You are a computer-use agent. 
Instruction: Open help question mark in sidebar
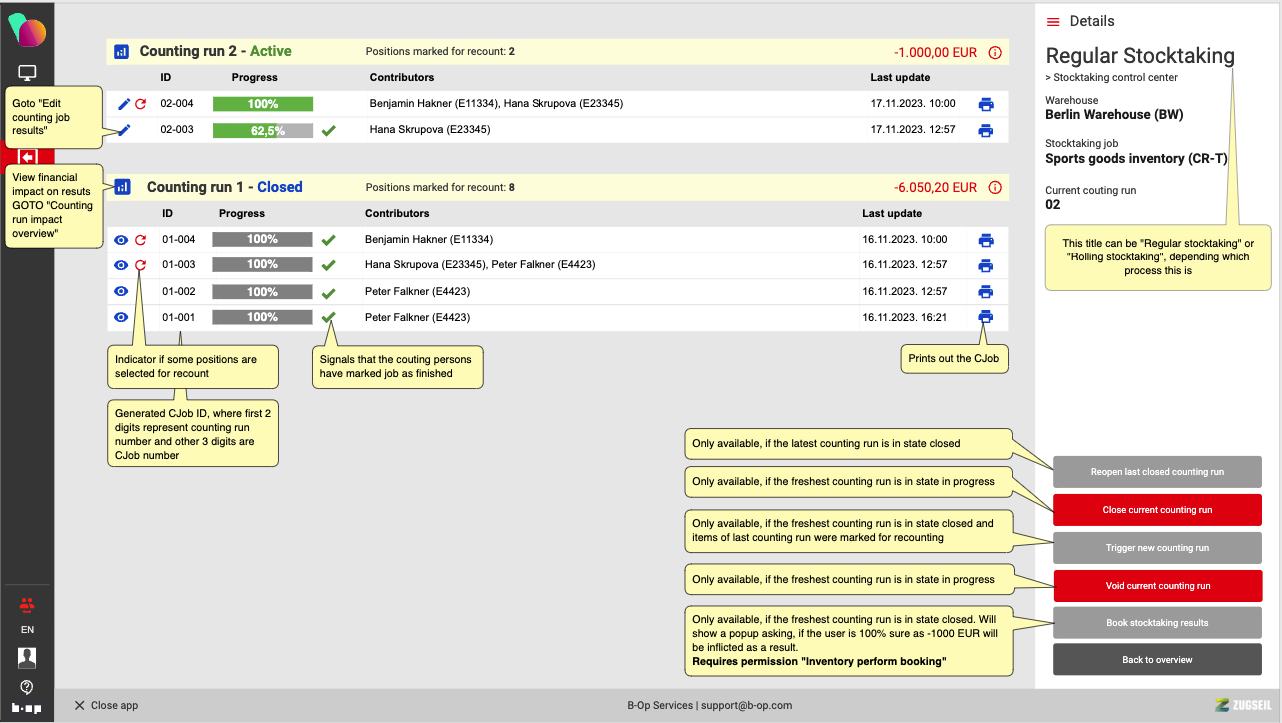[x=27, y=687]
